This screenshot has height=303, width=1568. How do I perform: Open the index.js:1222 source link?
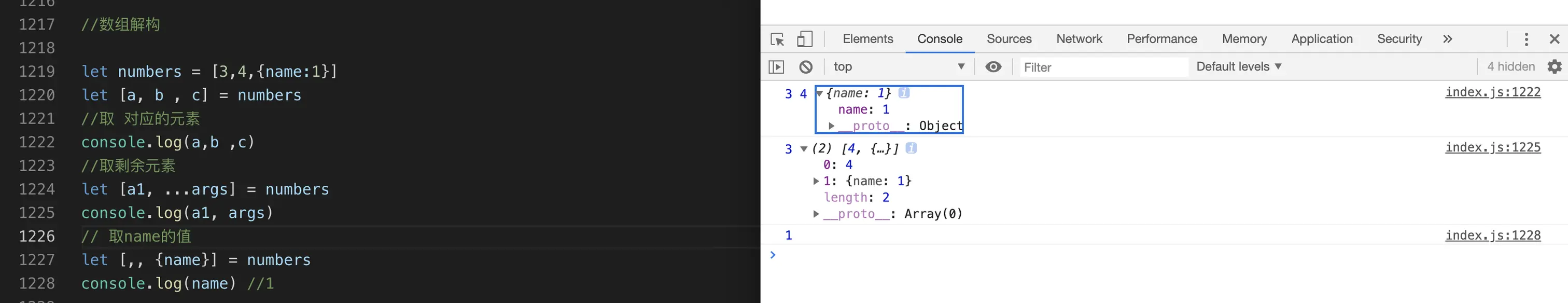(1492, 92)
